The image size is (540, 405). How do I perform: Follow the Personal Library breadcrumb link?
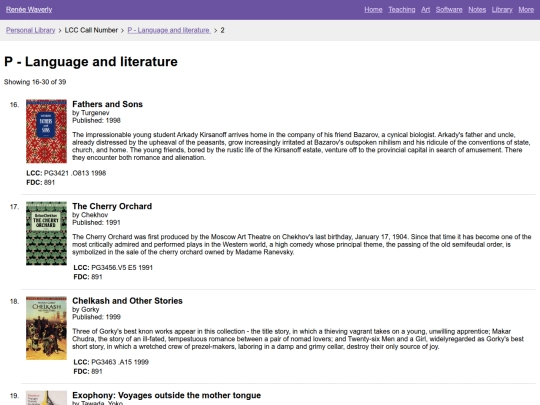point(30,30)
